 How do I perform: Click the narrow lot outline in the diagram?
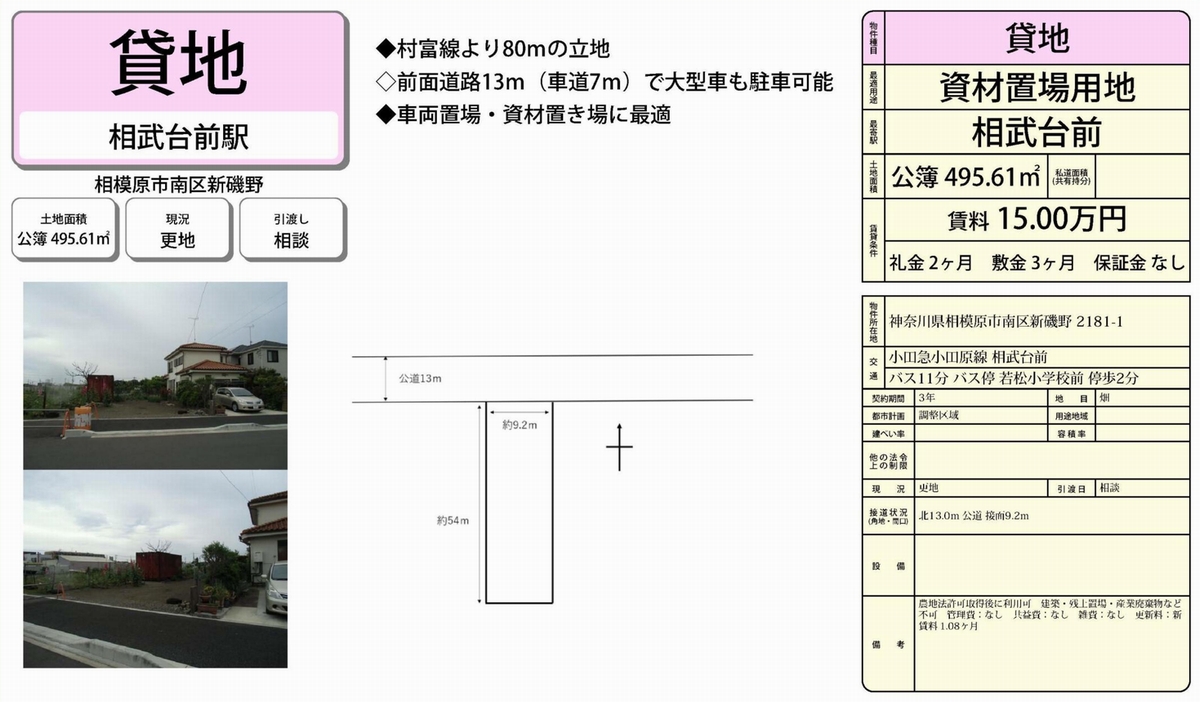519,502
